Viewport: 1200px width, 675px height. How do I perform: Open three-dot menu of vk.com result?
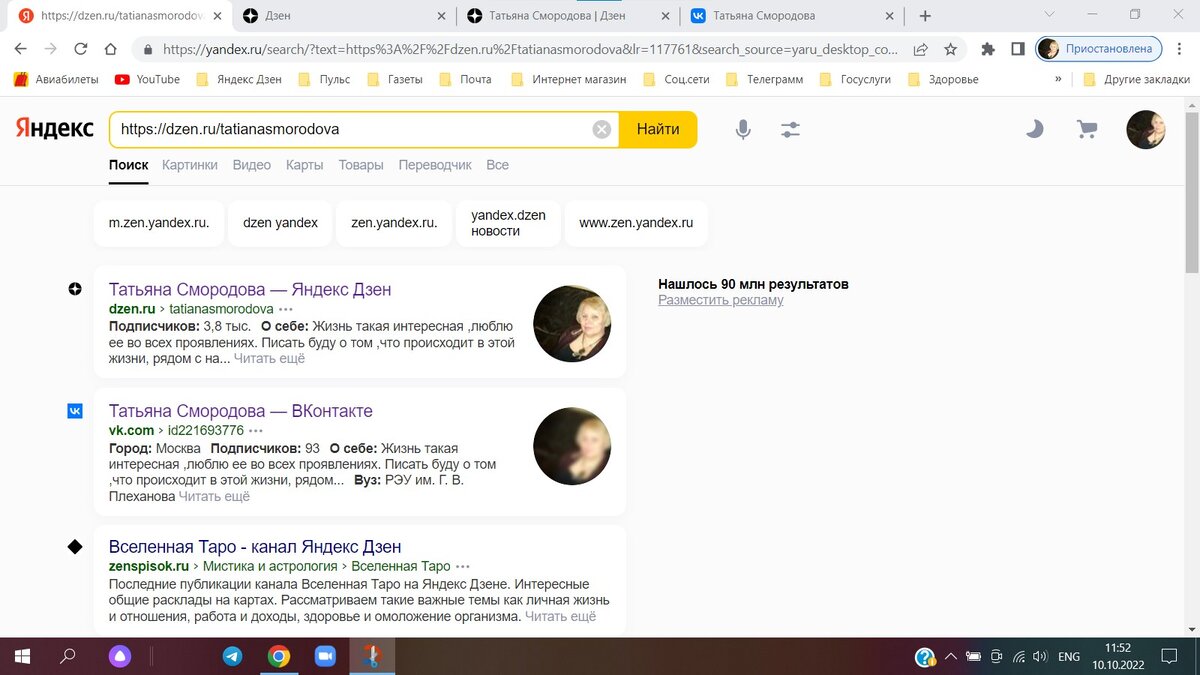(x=257, y=431)
